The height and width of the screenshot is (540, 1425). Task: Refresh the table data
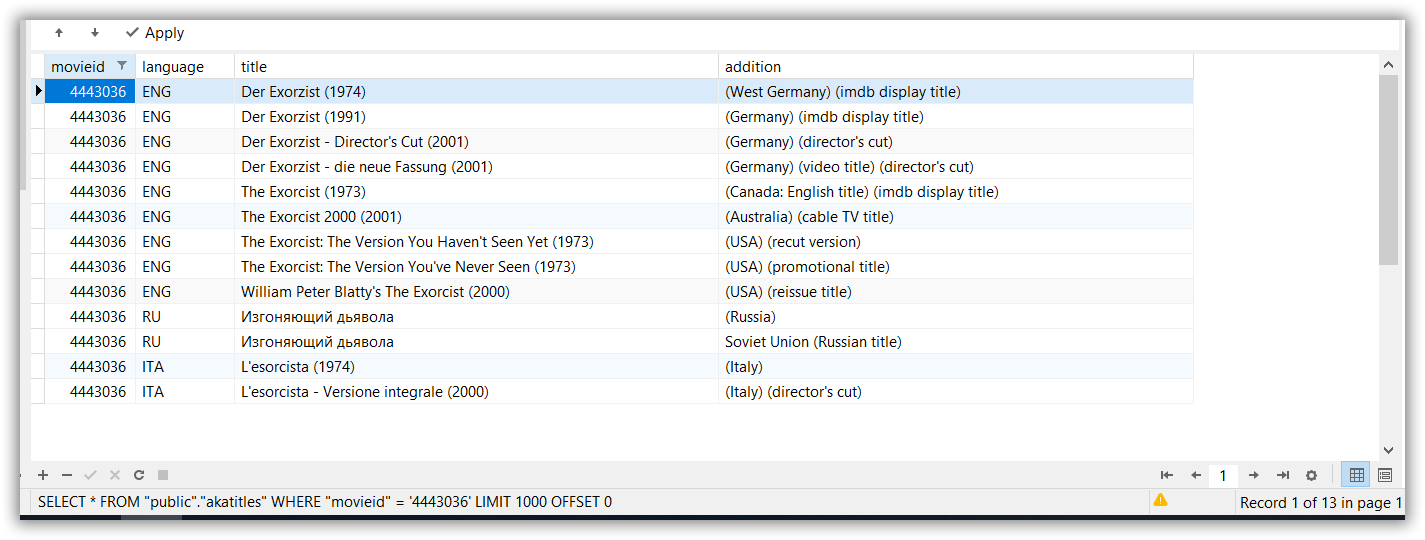[x=139, y=475]
